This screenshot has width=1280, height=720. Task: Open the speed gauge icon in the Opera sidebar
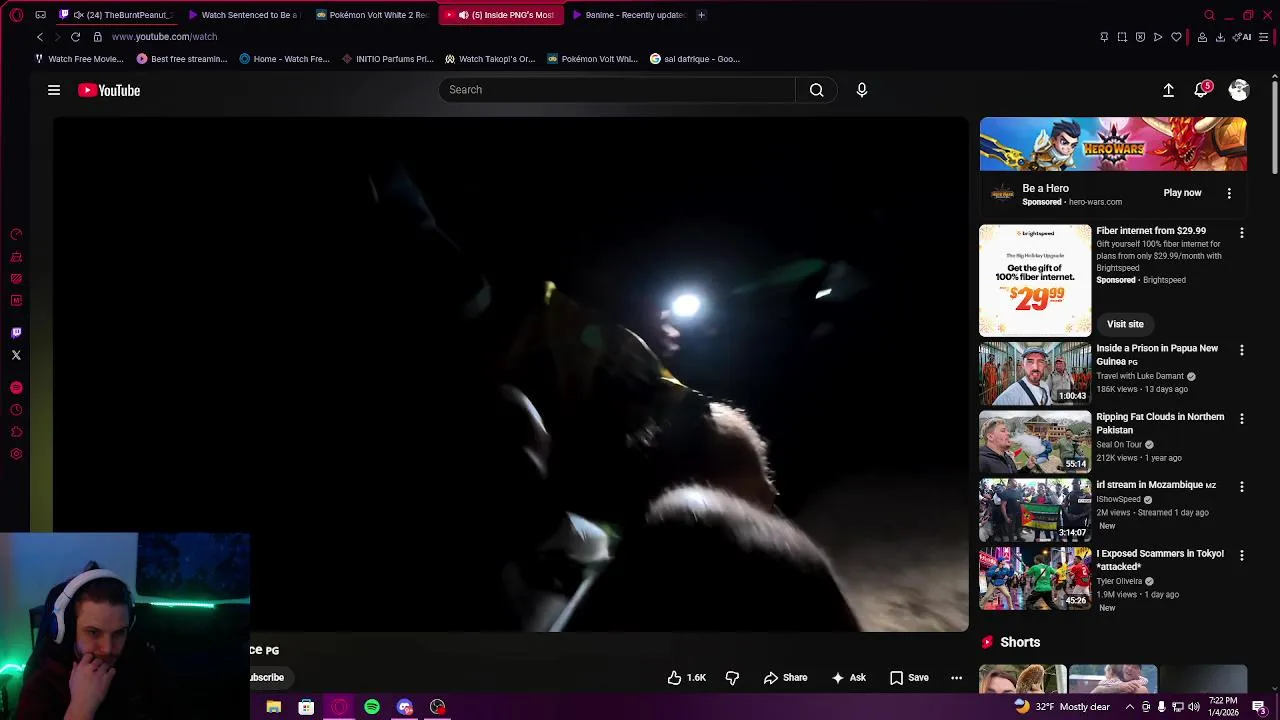pos(16,235)
